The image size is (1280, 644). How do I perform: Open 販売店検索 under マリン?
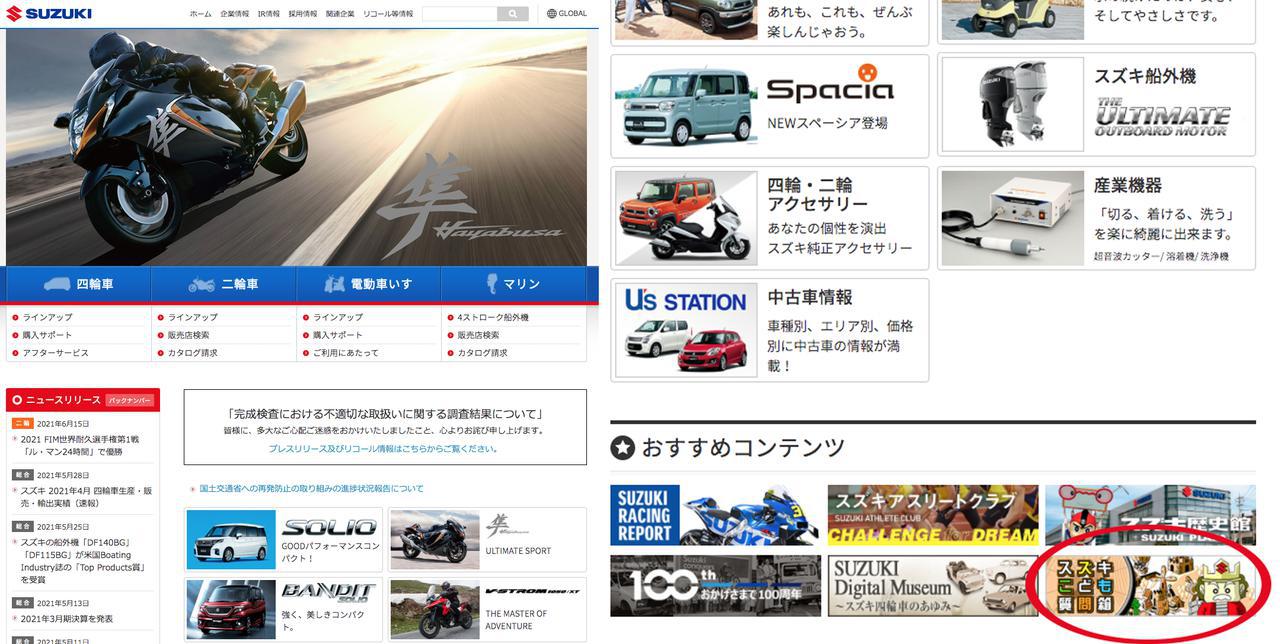[478, 335]
